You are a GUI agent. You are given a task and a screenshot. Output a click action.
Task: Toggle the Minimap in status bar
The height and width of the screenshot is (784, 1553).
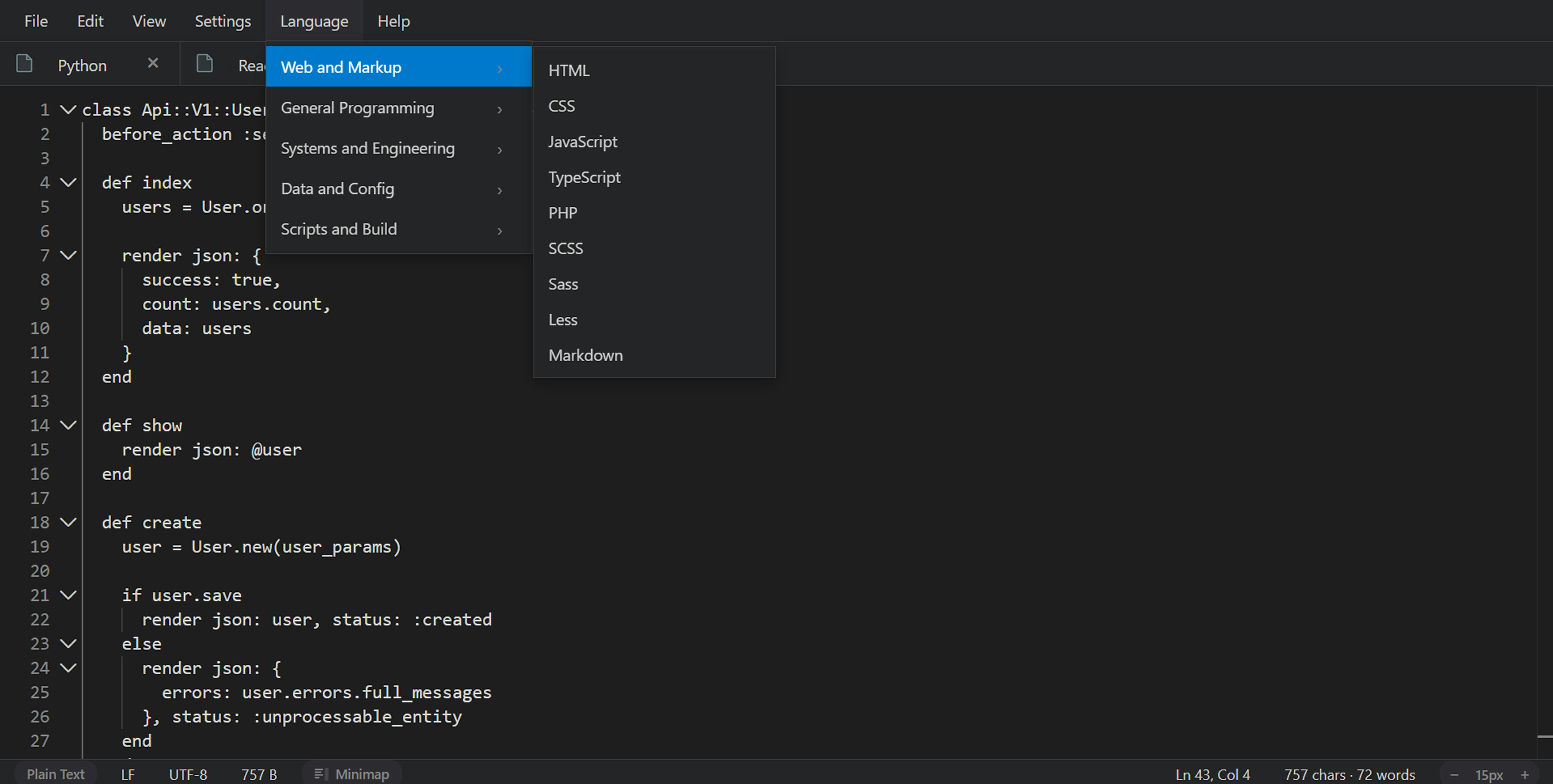pos(351,774)
